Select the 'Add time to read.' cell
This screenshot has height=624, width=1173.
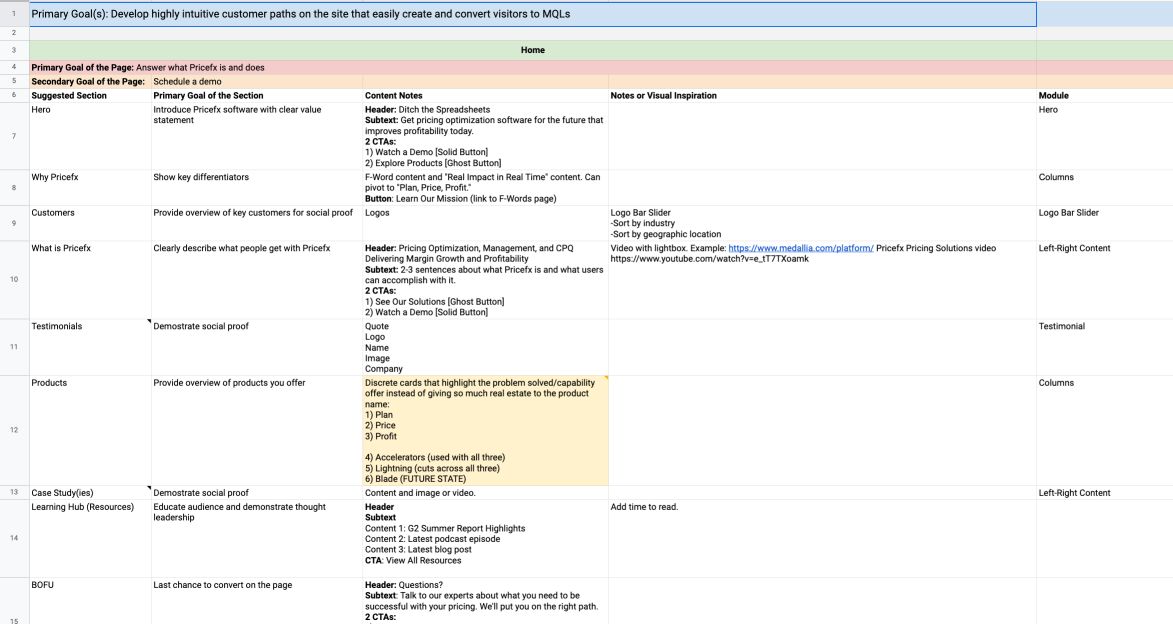pos(822,538)
